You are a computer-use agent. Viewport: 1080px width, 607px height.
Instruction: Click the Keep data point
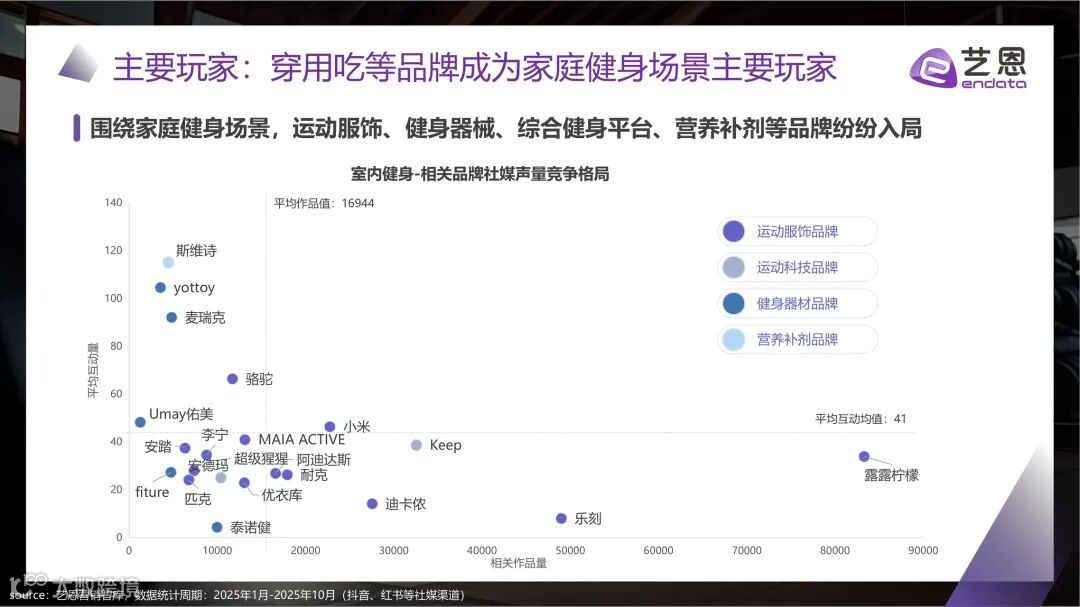[416, 445]
